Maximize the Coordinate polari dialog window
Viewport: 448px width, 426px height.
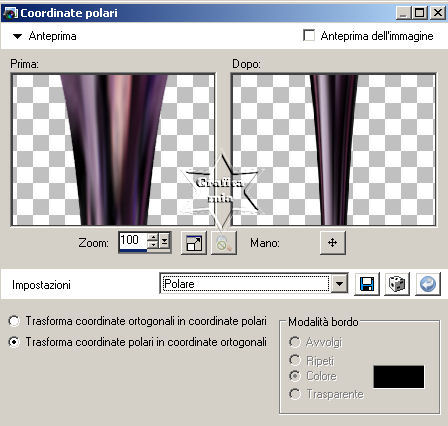coord(420,13)
